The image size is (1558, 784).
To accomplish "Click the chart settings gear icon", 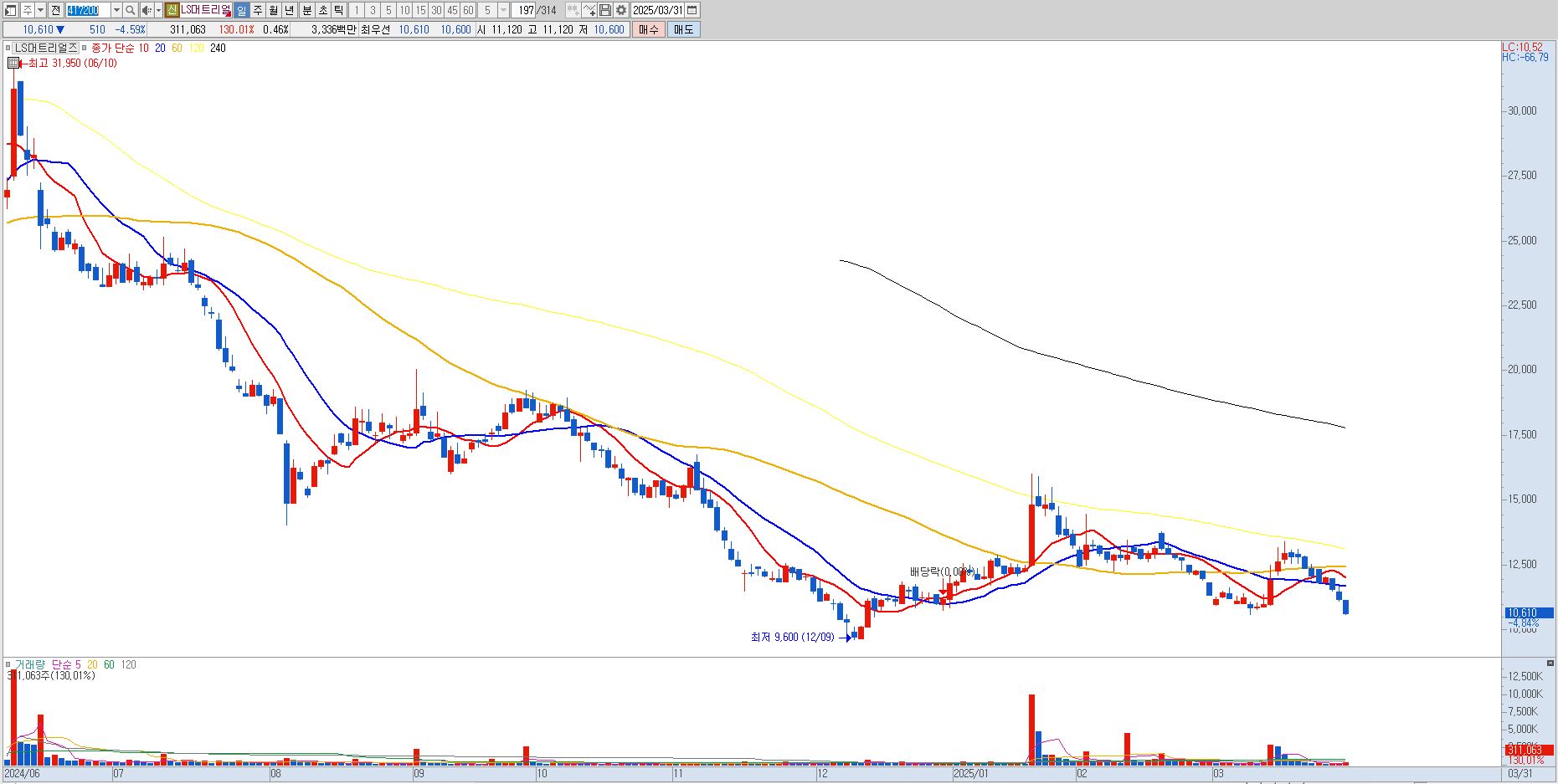I will (x=621, y=10).
